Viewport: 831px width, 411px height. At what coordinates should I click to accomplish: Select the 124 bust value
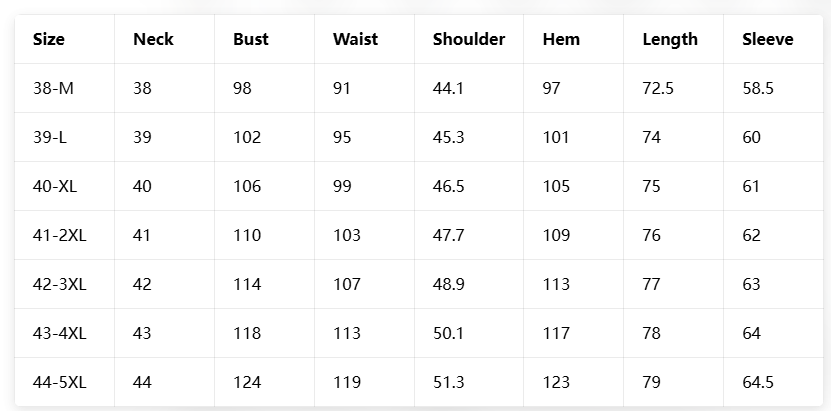[247, 382]
